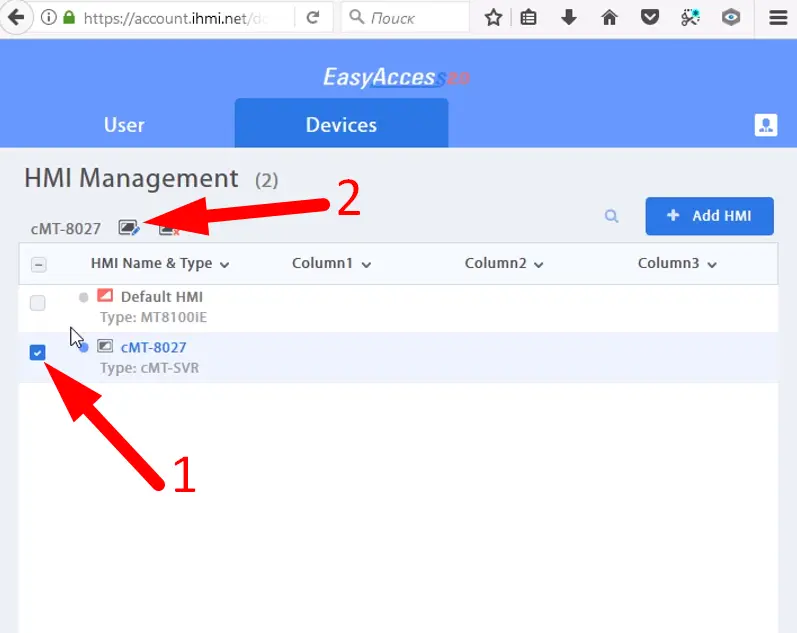Click the (2) HMI count label
This screenshot has width=797, height=633.
coord(266,180)
